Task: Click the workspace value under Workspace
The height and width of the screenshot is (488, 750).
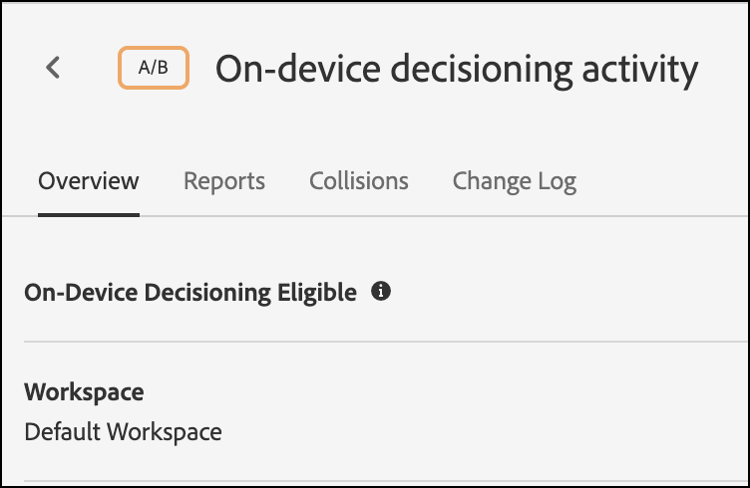Action: coord(123,432)
